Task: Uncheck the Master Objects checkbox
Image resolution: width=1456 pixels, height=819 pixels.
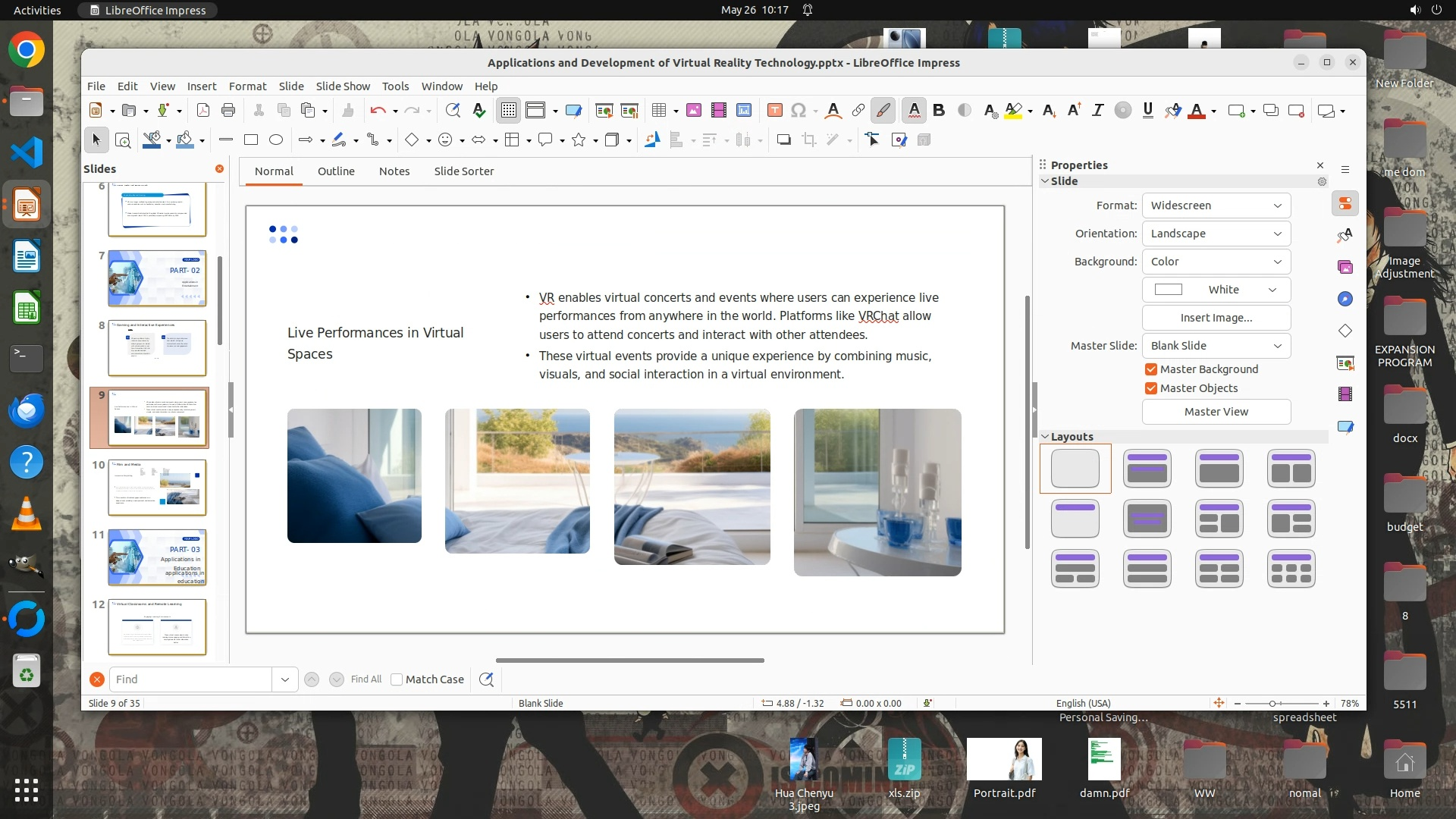Action: click(1151, 388)
